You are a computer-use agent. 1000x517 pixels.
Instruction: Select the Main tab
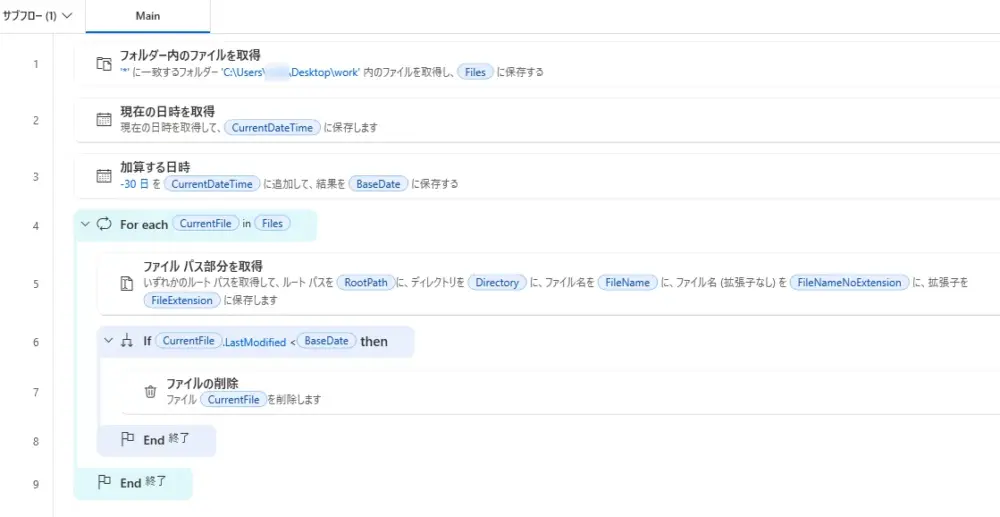click(x=148, y=16)
